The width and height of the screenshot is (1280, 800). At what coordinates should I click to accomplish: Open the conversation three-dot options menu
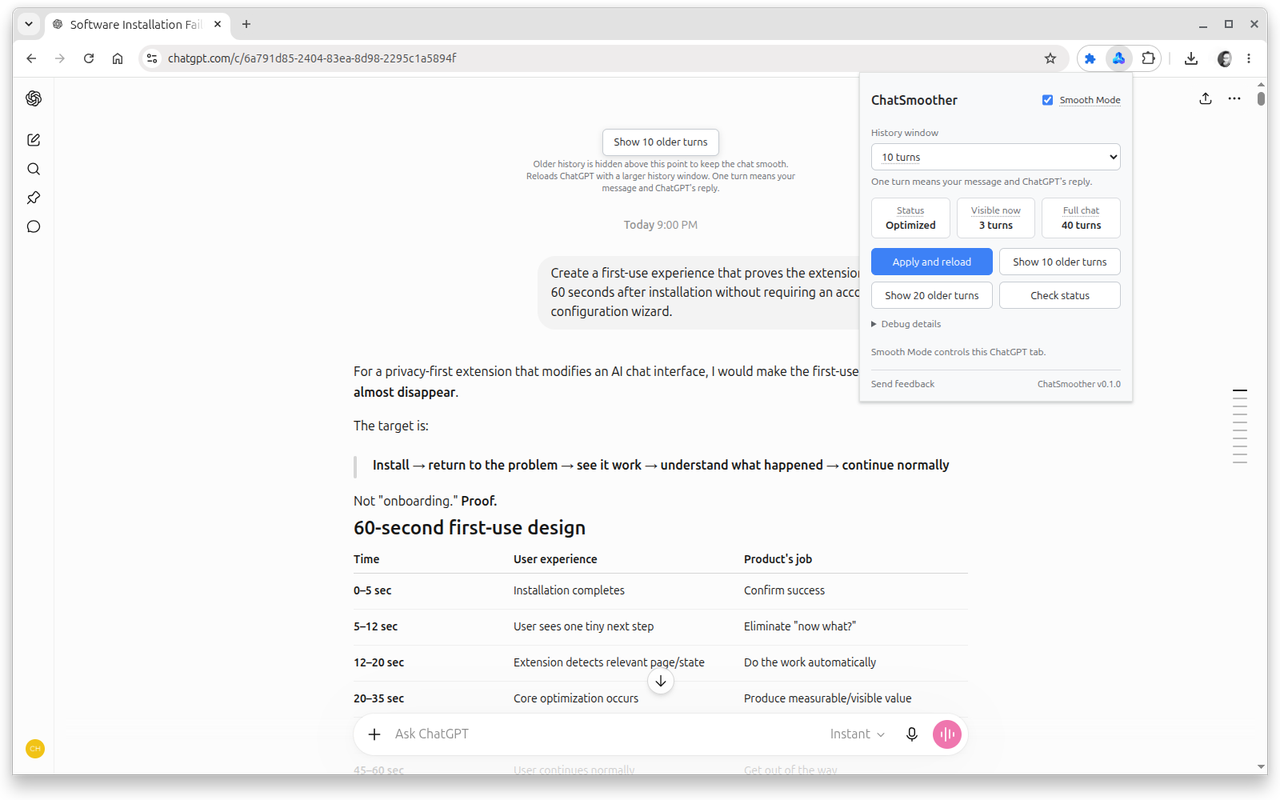1234,98
